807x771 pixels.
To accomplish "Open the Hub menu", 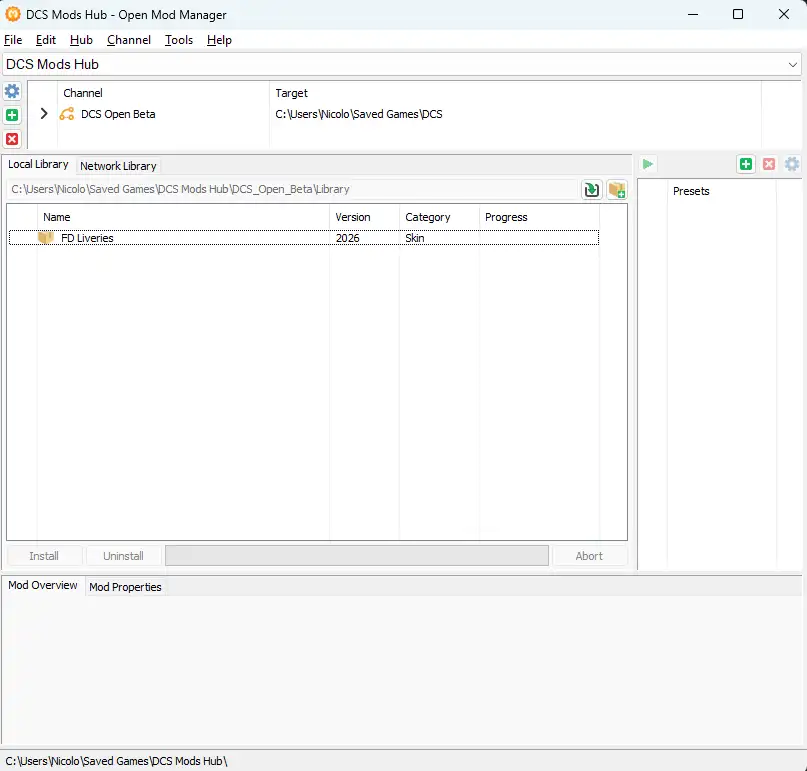I will tap(81, 40).
